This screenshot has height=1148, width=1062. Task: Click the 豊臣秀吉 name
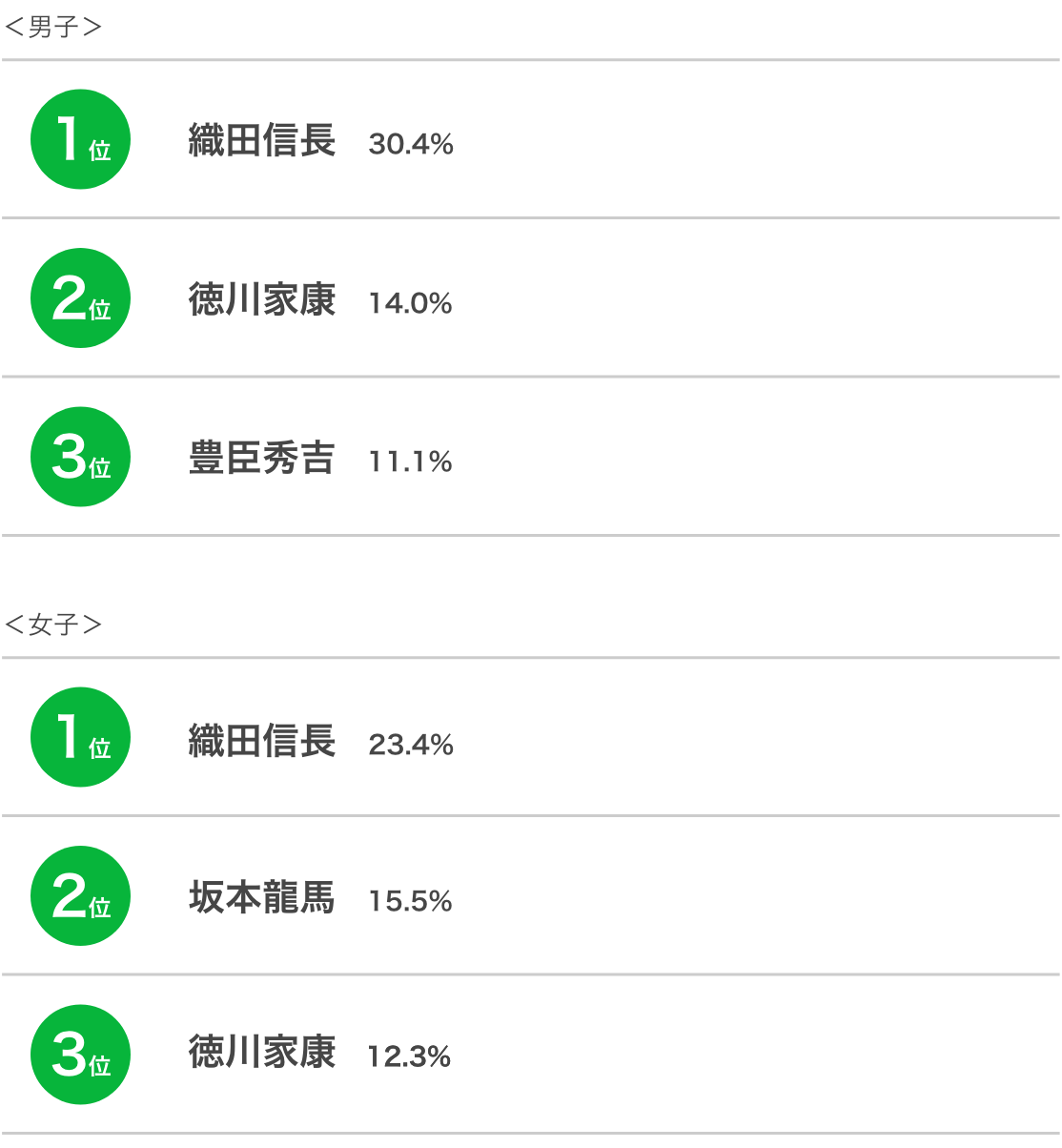coord(262,458)
